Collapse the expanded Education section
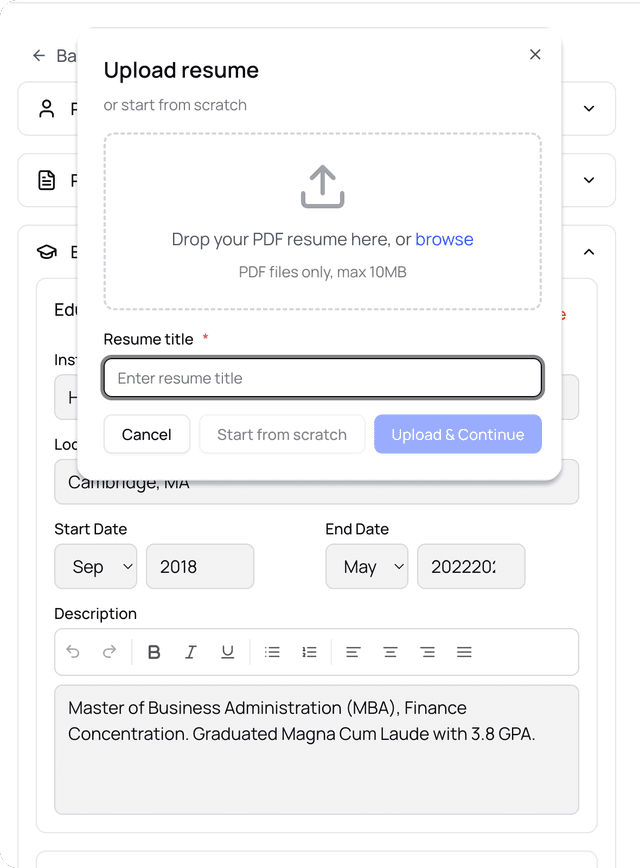The width and height of the screenshot is (640, 868). [589, 252]
